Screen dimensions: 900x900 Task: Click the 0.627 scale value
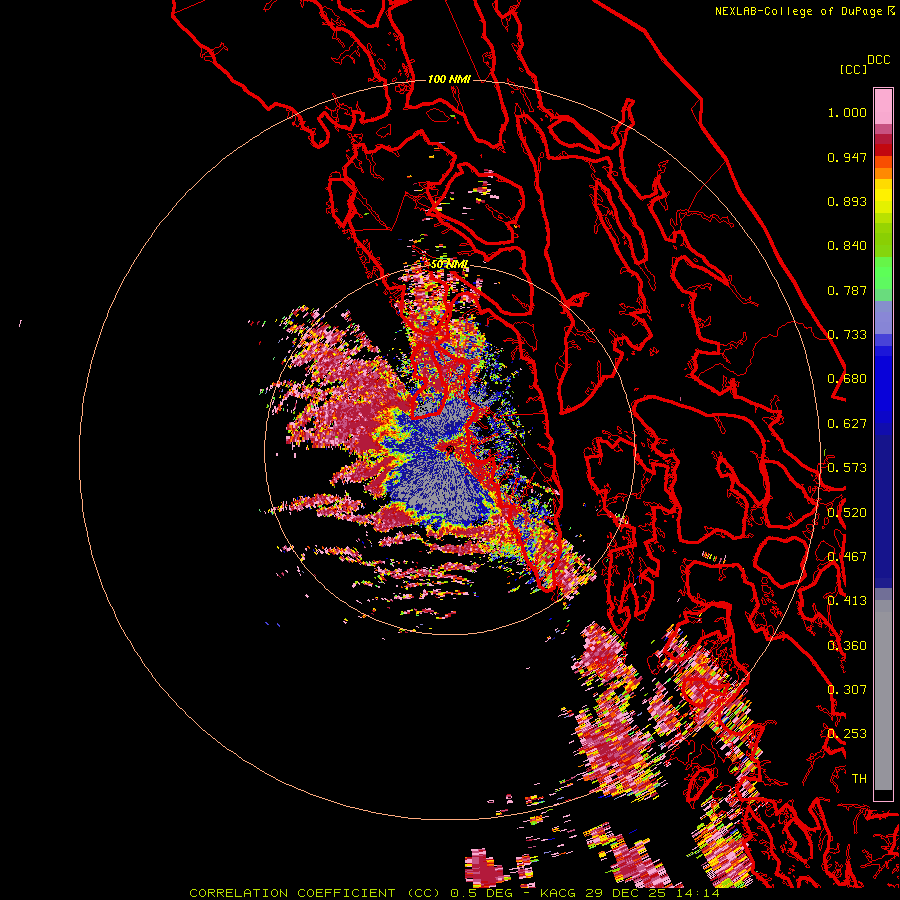coord(847,424)
